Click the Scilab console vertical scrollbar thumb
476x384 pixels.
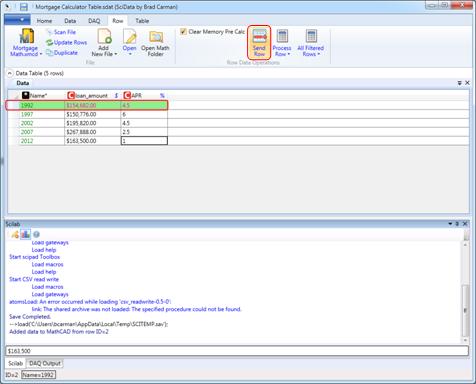(466, 310)
